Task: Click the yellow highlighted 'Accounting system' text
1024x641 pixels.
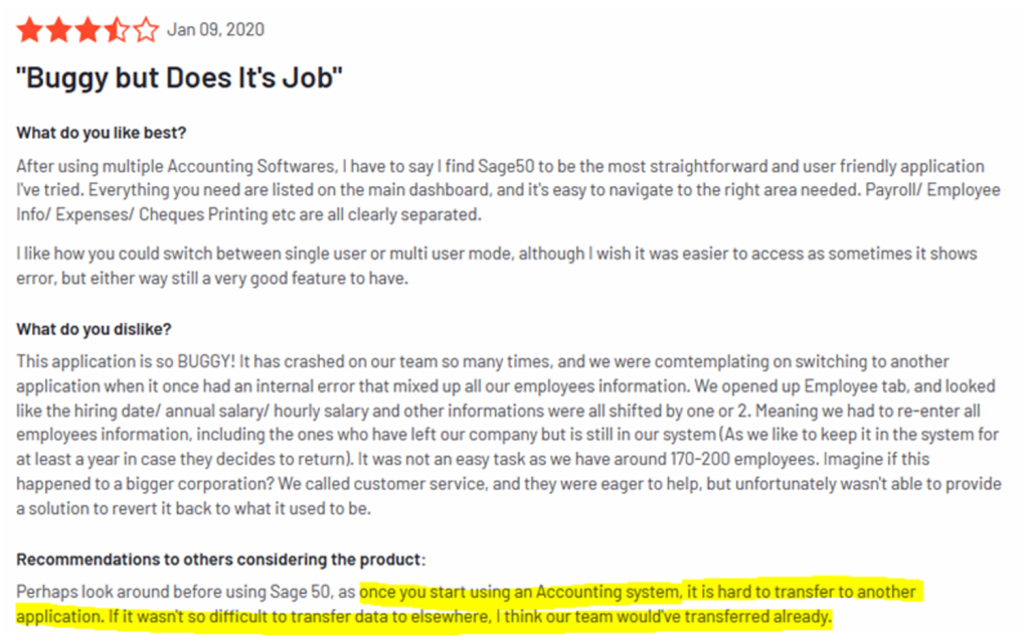Action: pyautogui.click(x=607, y=591)
